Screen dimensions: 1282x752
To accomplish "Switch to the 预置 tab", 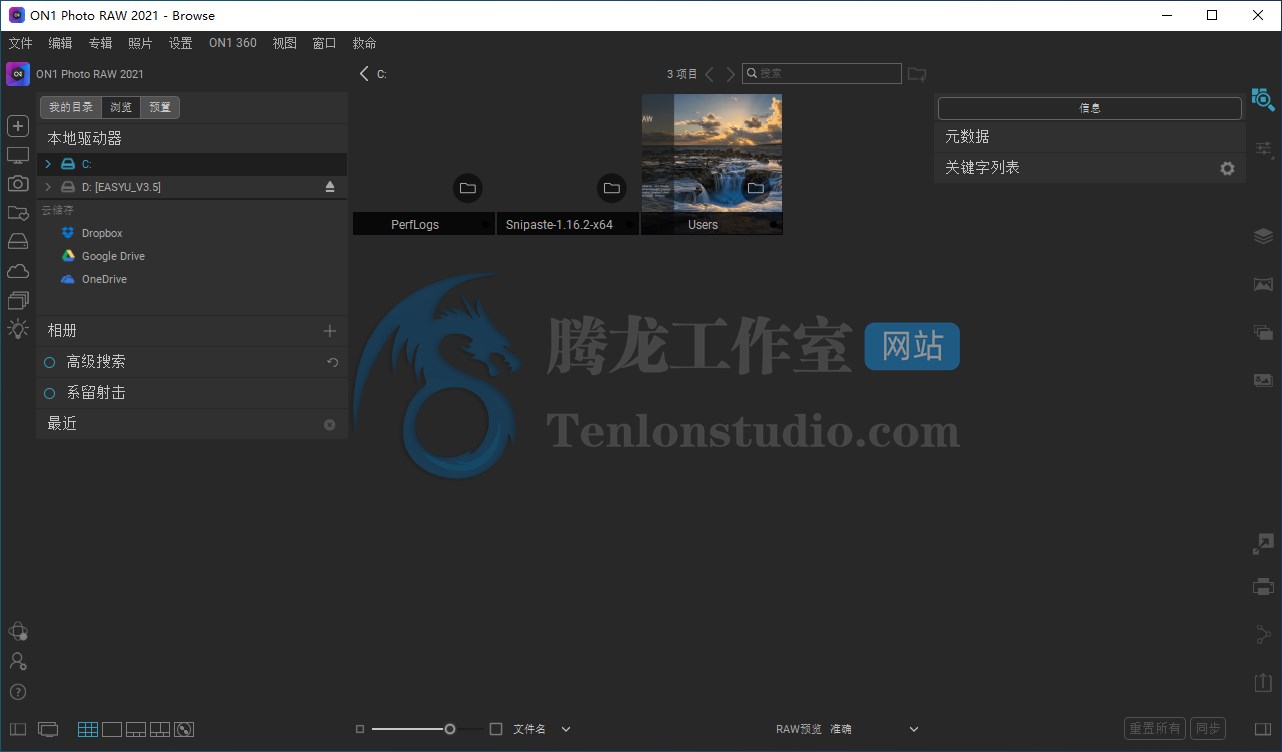I will [160, 107].
